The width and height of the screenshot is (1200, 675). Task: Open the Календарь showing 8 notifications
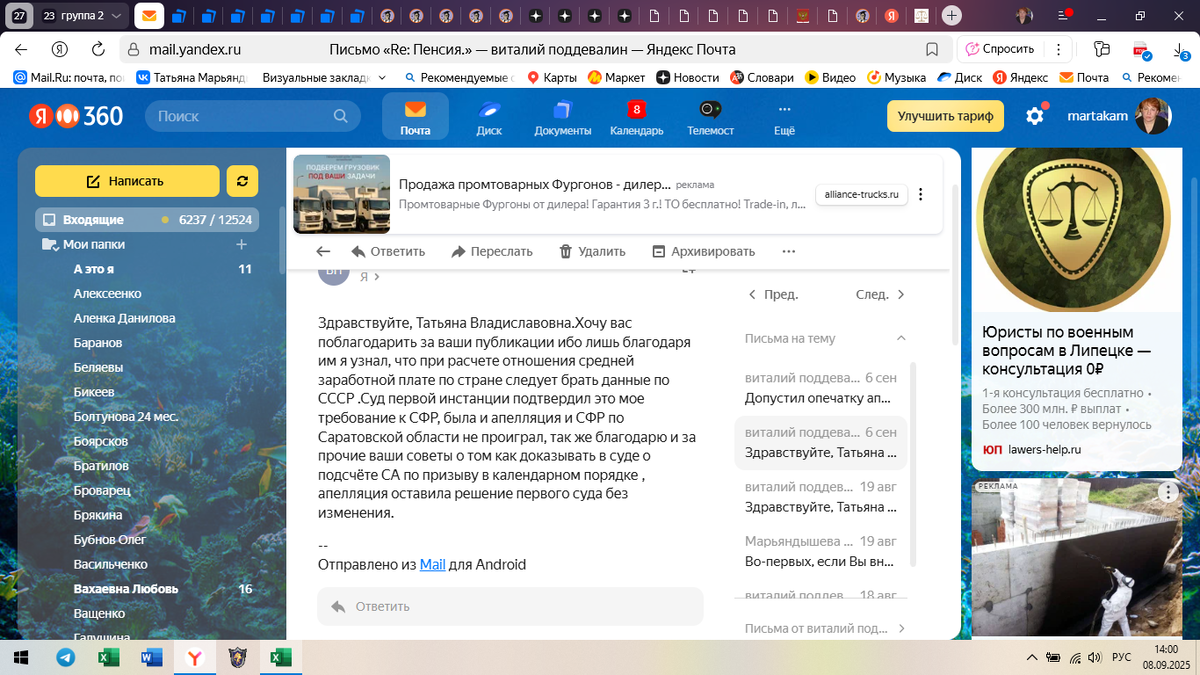point(637,117)
